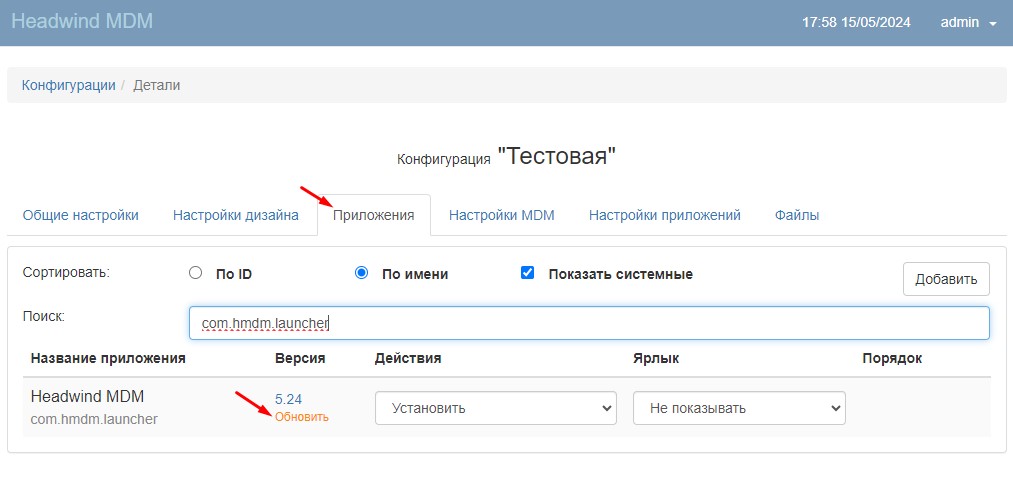Viewport: 1013px width, 477px height.
Task: Switch to the Общие настройки tab
Action: tap(81, 215)
